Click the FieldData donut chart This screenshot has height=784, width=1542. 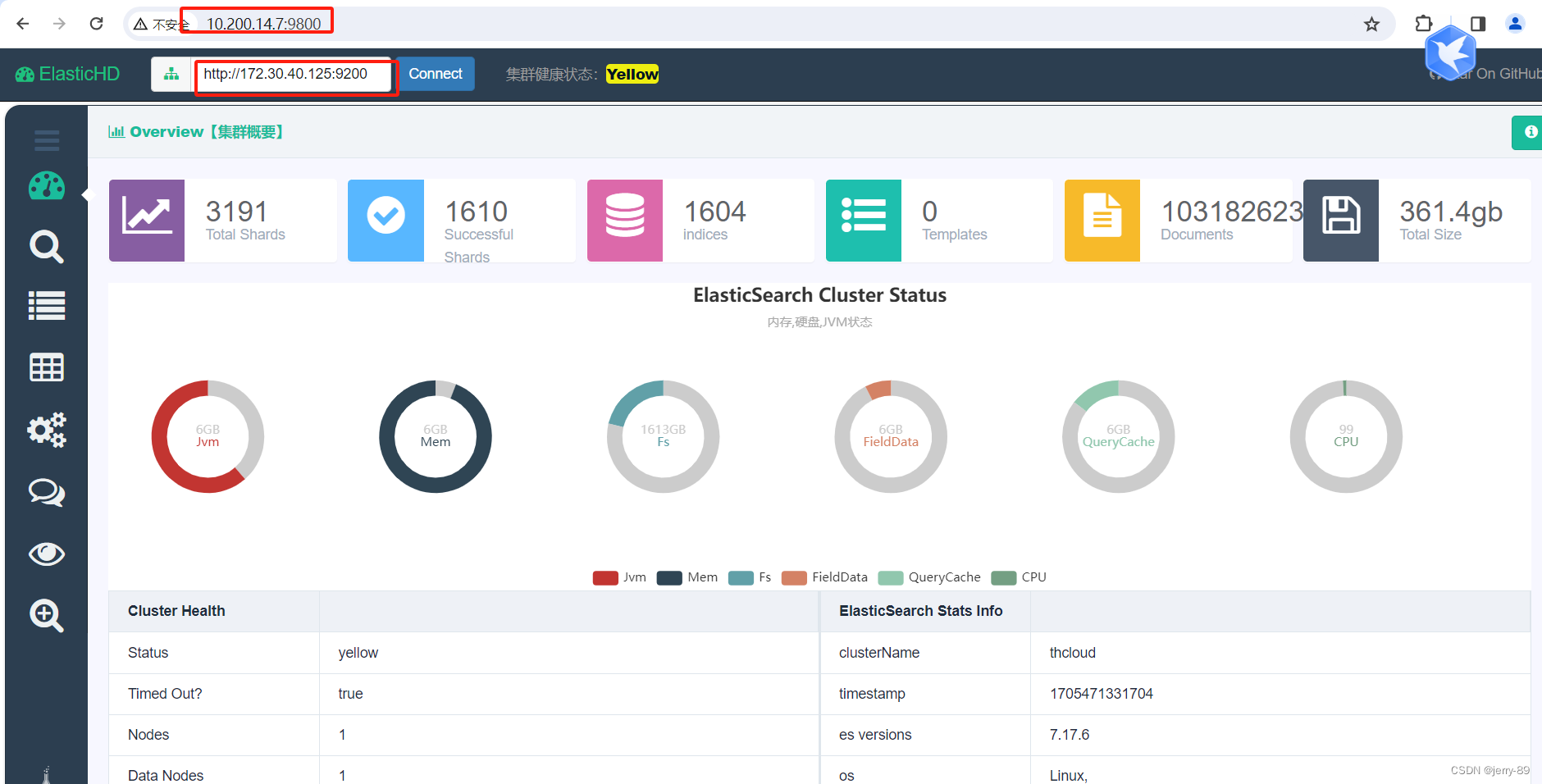point(891,436)
